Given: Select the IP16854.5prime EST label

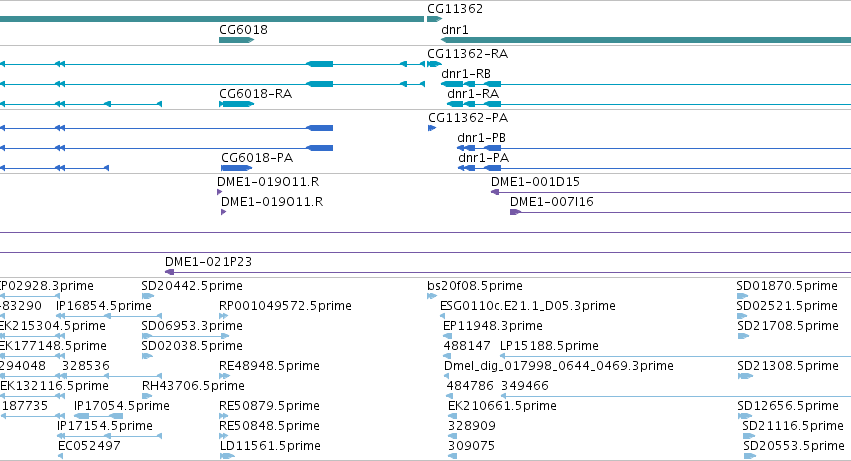Looking at the screenshot, I should tap(104, 306).
